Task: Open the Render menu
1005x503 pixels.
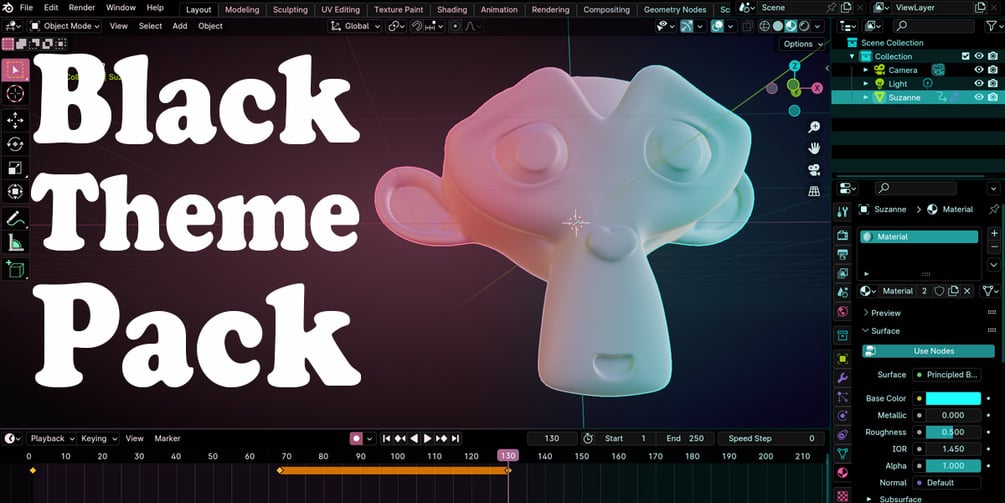Action: (x=81, y=8)
